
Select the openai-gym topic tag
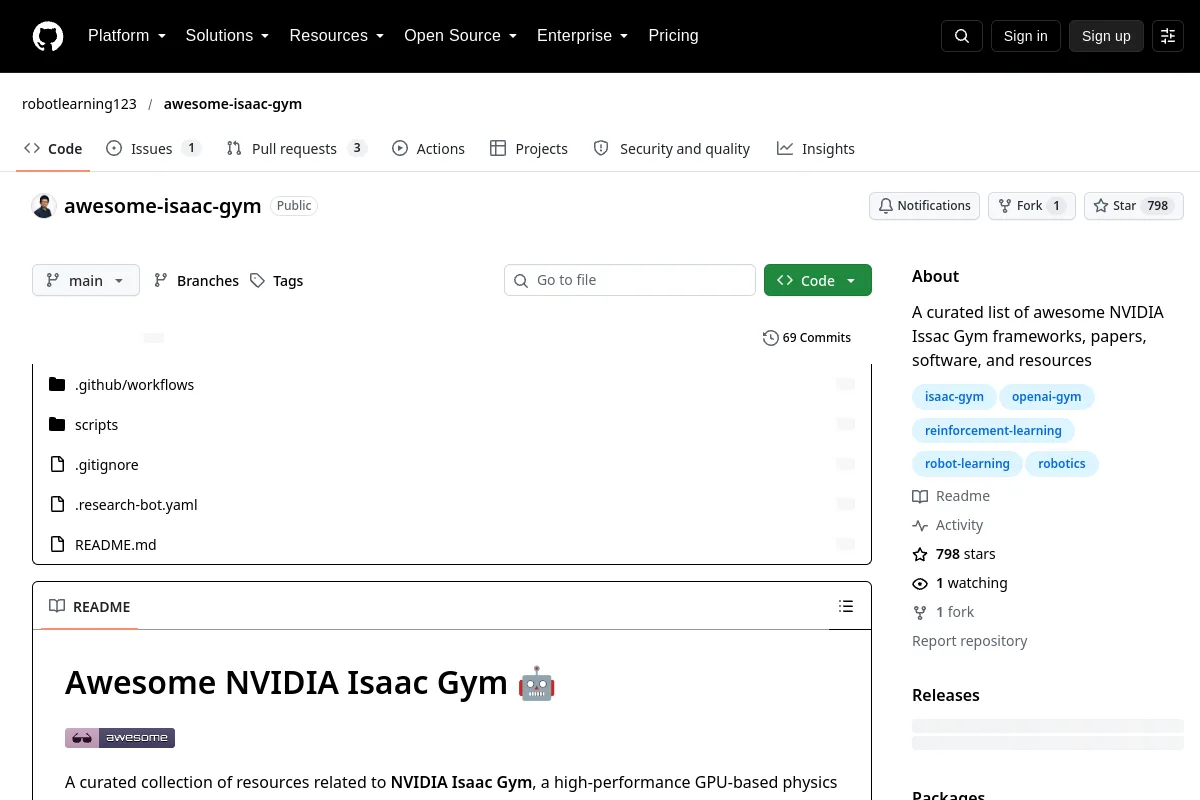(x=1047, y=397)
